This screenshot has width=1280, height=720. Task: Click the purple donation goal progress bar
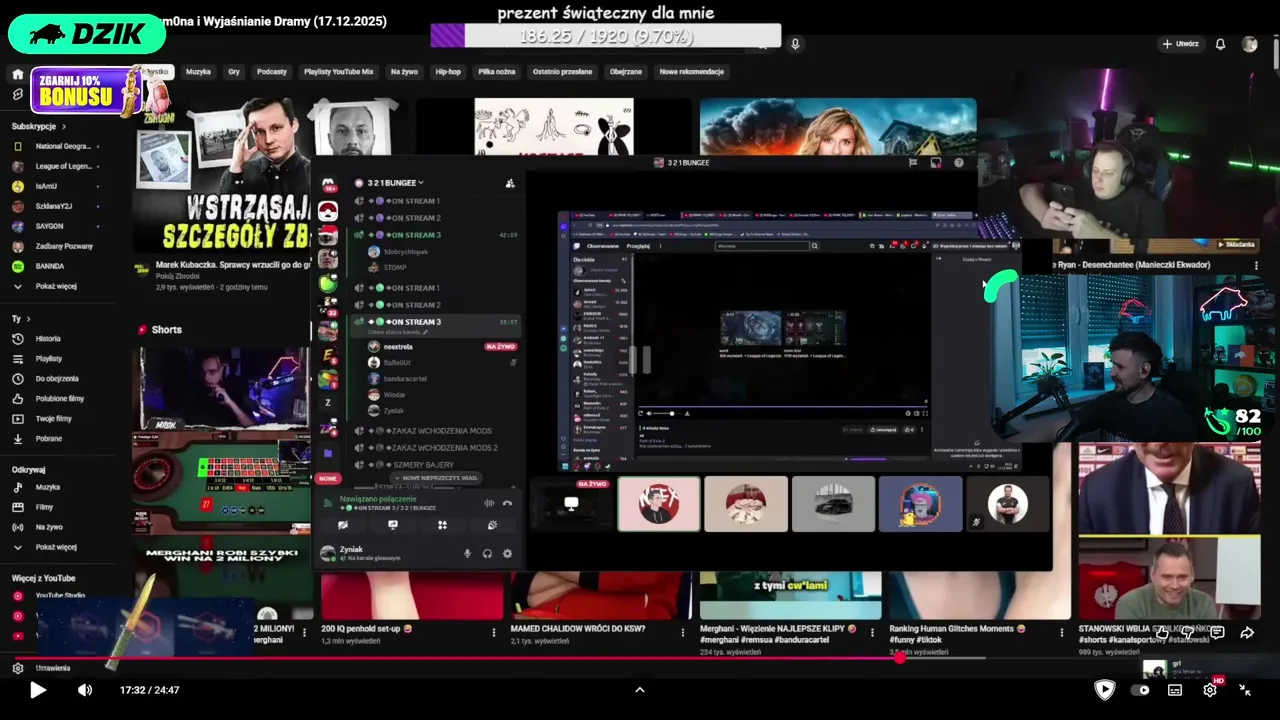(605, 36)
